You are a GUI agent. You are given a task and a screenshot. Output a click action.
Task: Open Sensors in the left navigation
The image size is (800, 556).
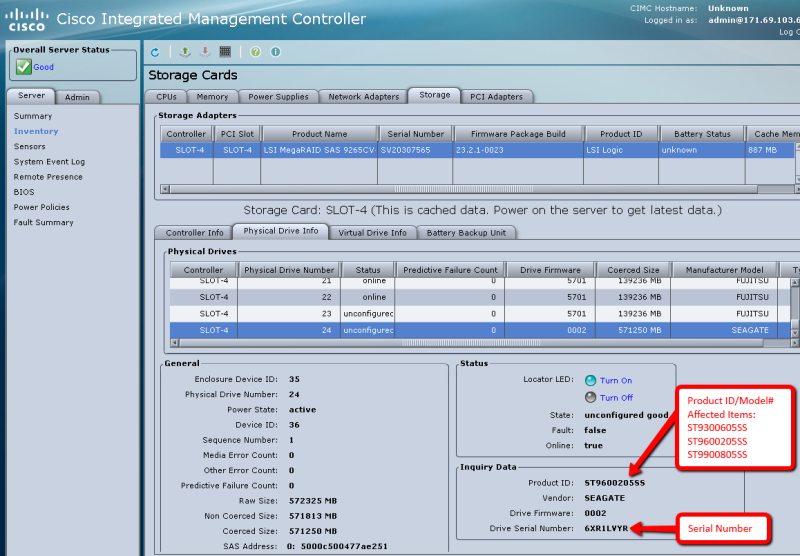(x=30, y=146)
